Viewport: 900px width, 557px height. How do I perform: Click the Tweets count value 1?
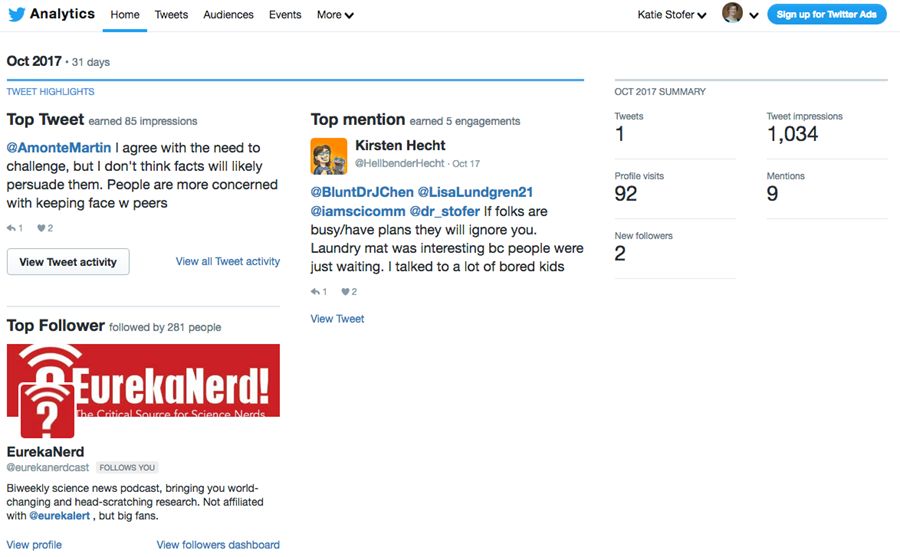click(619, 134)
